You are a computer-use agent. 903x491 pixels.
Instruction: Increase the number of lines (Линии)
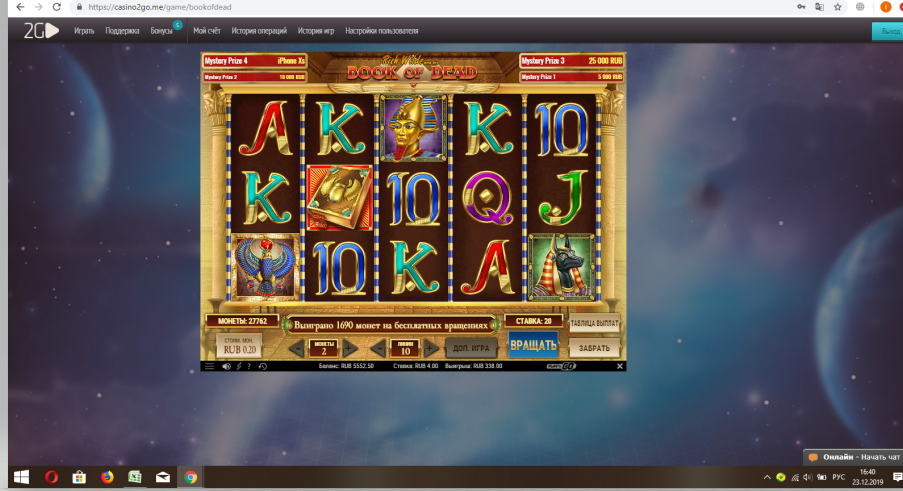coord(430,348)
